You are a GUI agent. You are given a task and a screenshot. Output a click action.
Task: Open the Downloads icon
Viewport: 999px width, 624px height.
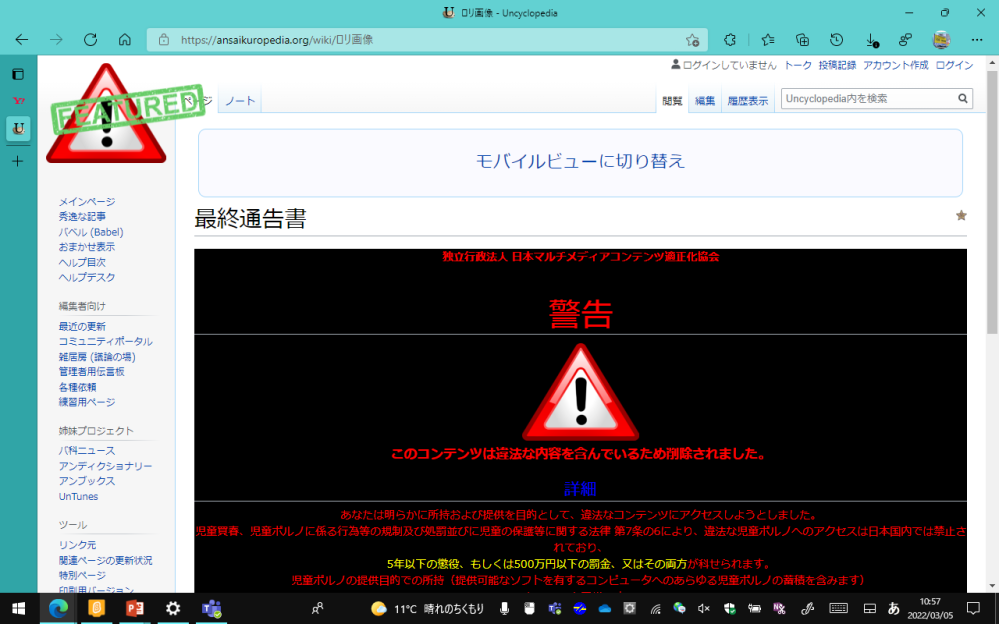(872, 40)
